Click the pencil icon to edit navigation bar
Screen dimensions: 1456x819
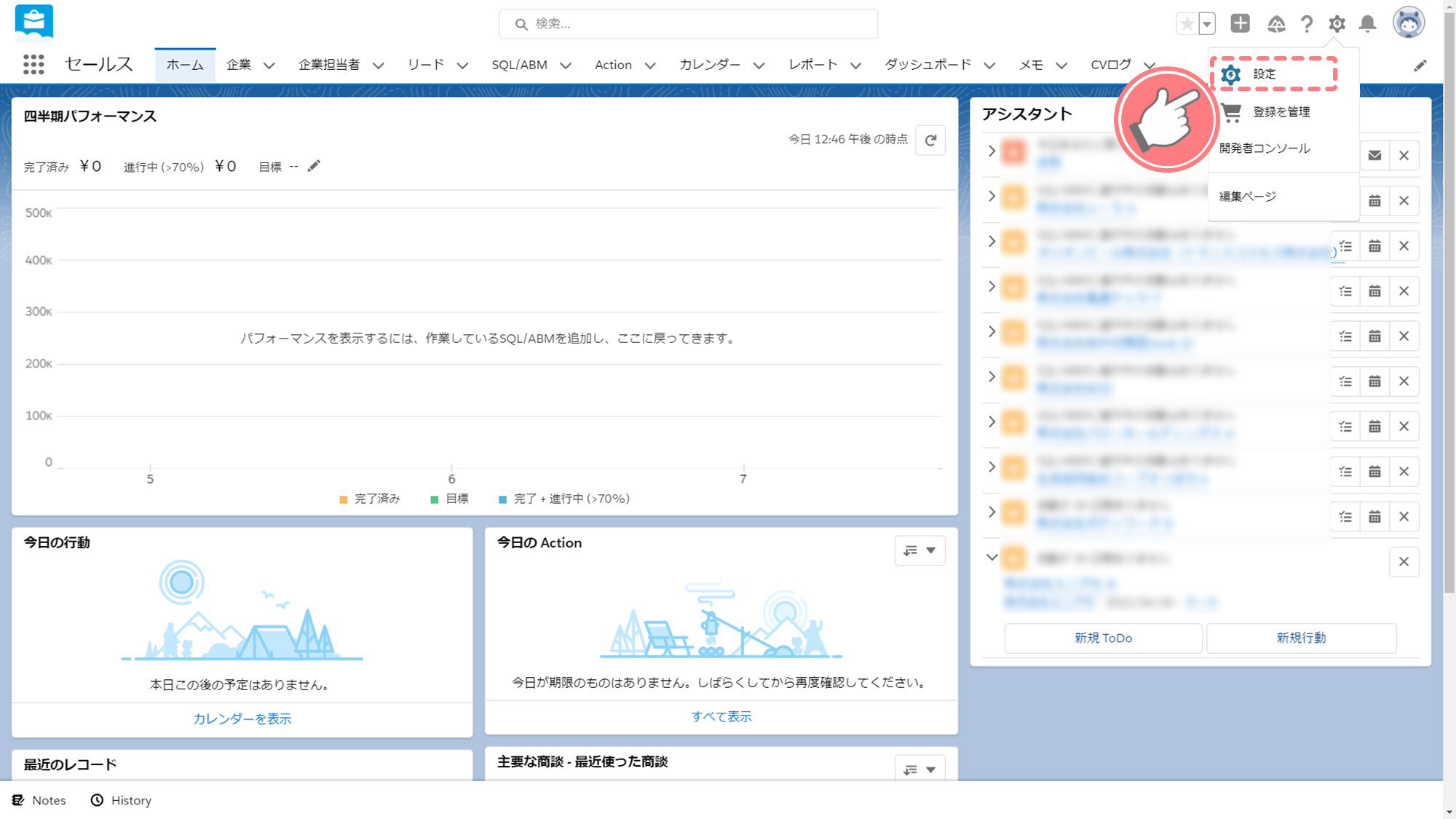(1420, 66)
